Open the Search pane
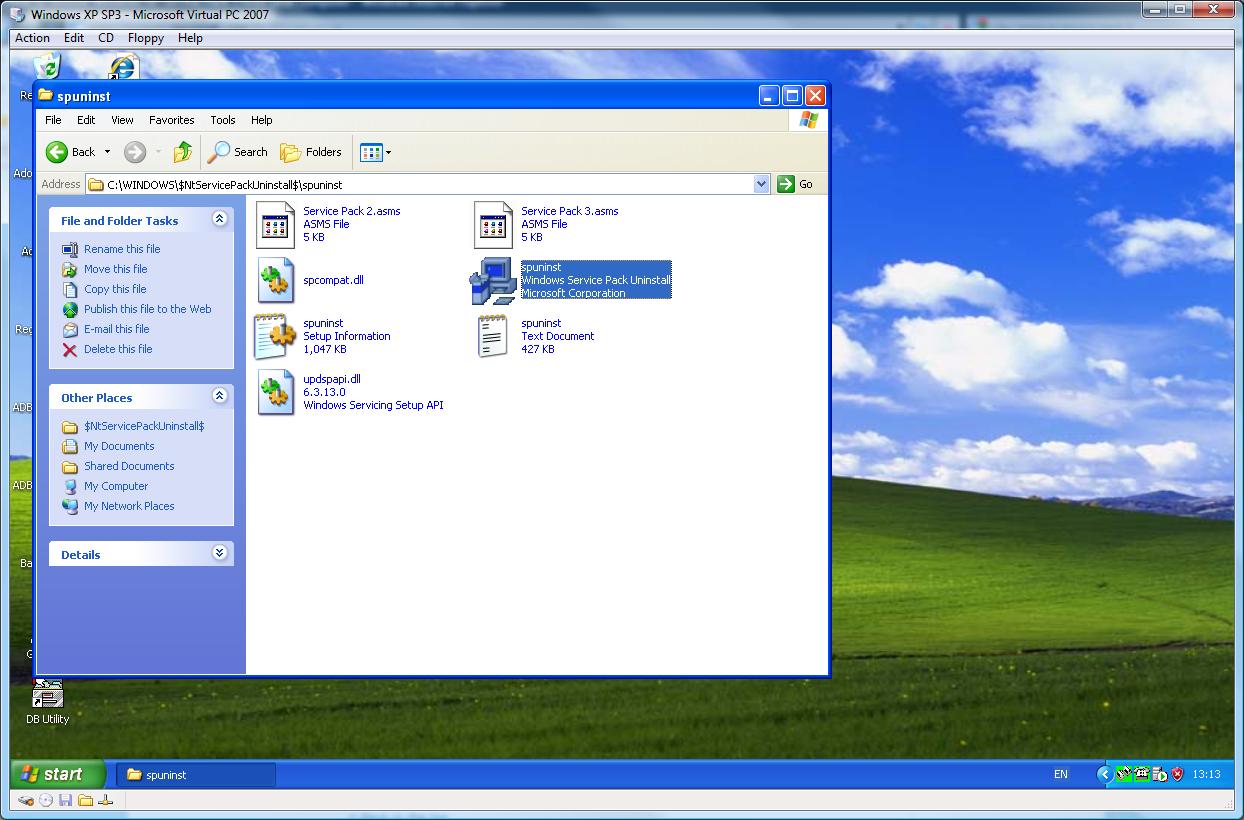The width and height of the screenshot is (1244, 820). pyautogui.click(x=238, y=152)
